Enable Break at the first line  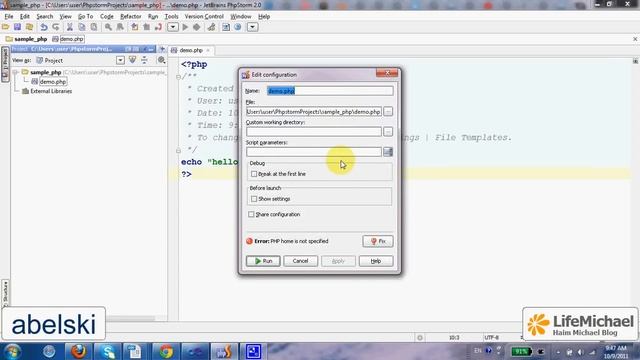click(254, 174)
